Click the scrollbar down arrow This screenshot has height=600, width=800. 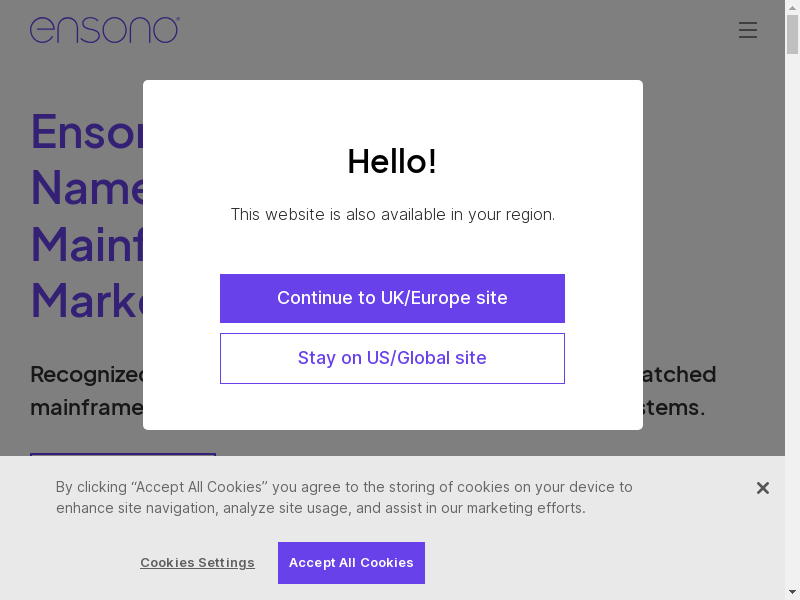(792, 592)
